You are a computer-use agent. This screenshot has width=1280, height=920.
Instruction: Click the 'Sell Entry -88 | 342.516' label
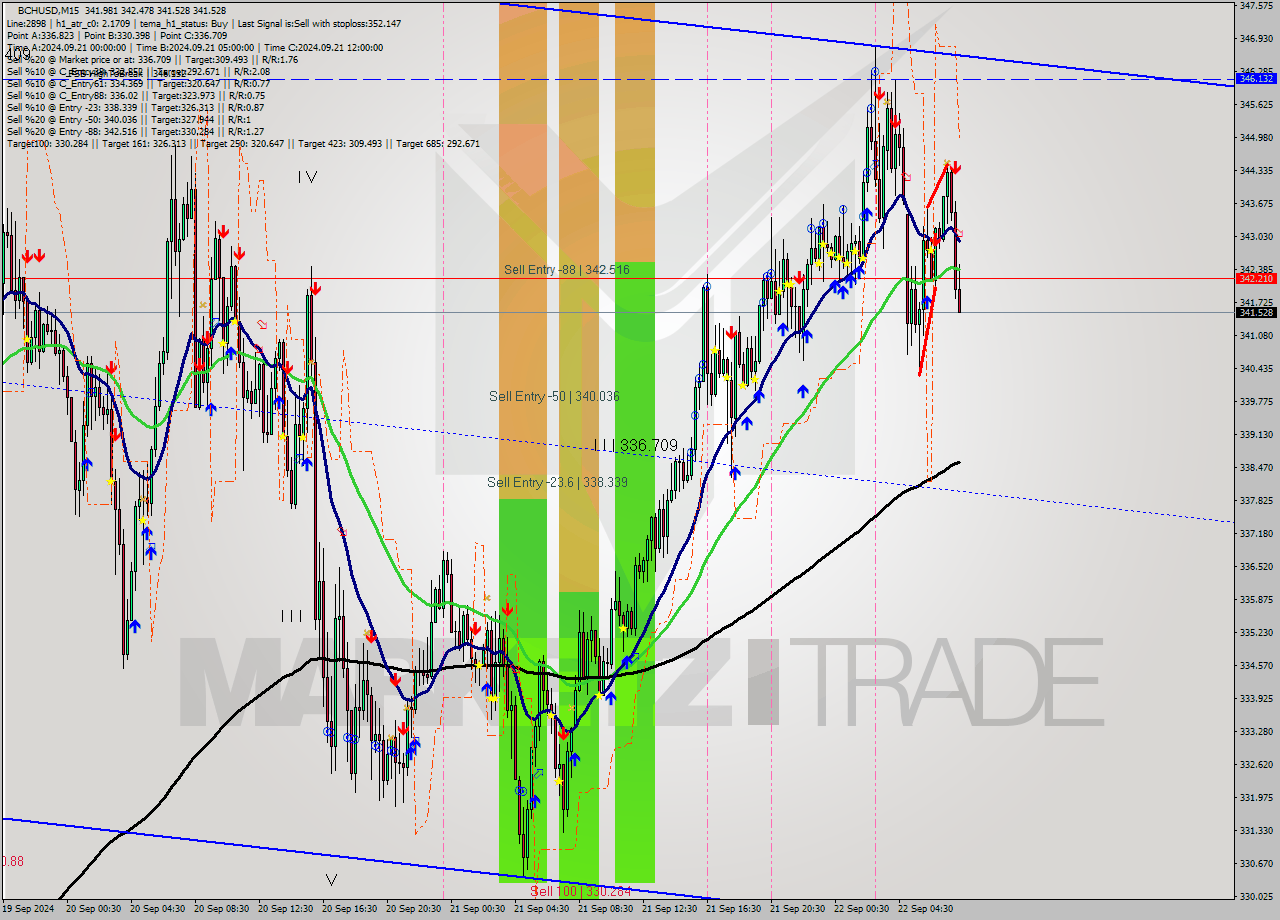point(566,270)
